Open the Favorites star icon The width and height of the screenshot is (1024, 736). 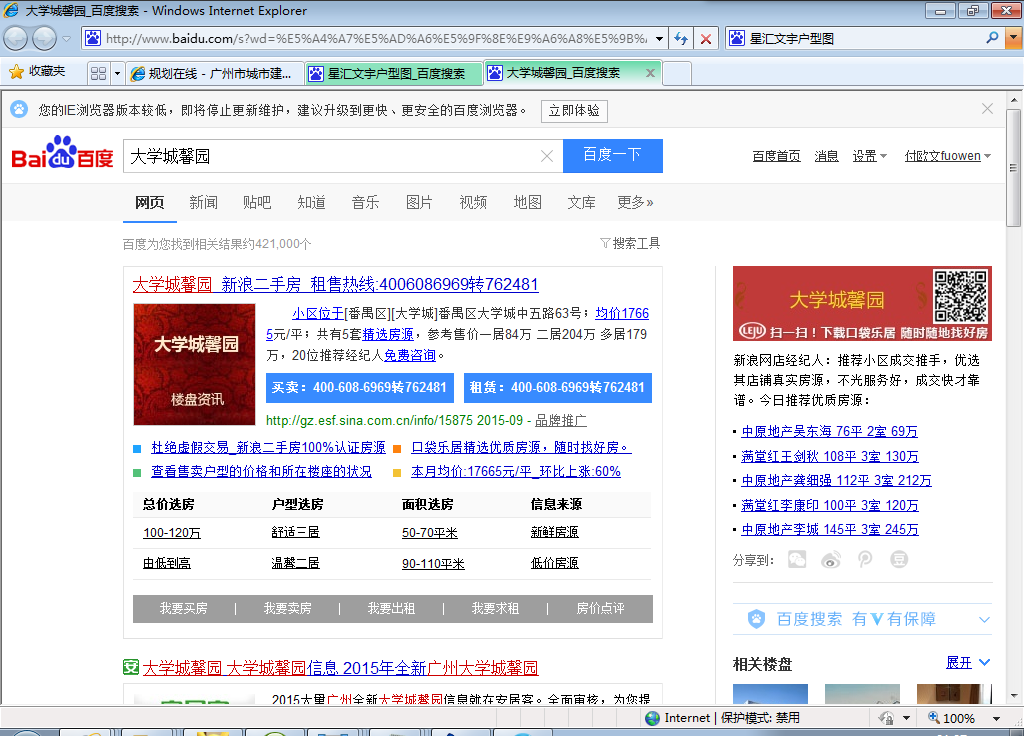pos(16,72)
